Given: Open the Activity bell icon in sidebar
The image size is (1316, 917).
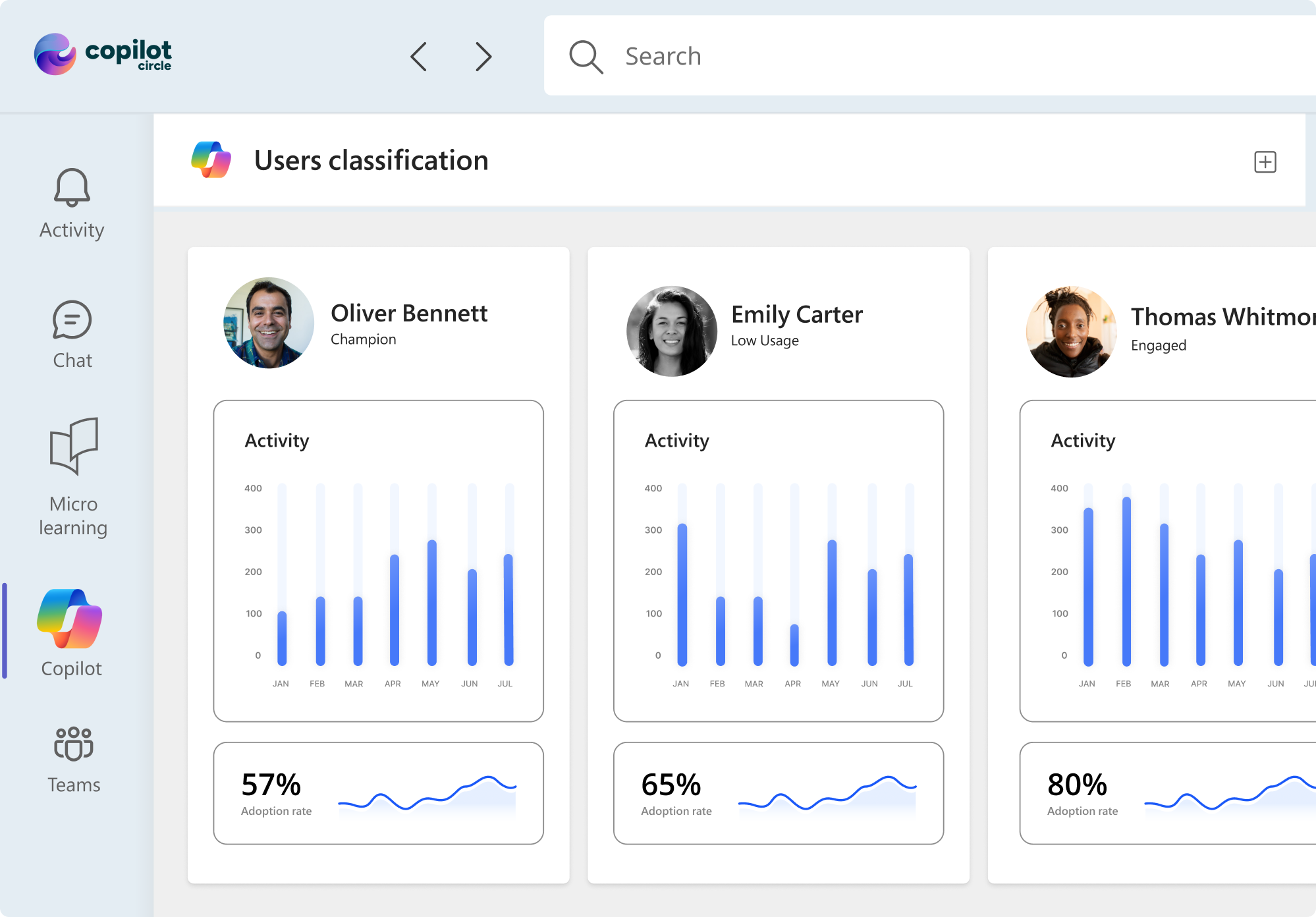Looking at the screenshot, I should [72, 188].
